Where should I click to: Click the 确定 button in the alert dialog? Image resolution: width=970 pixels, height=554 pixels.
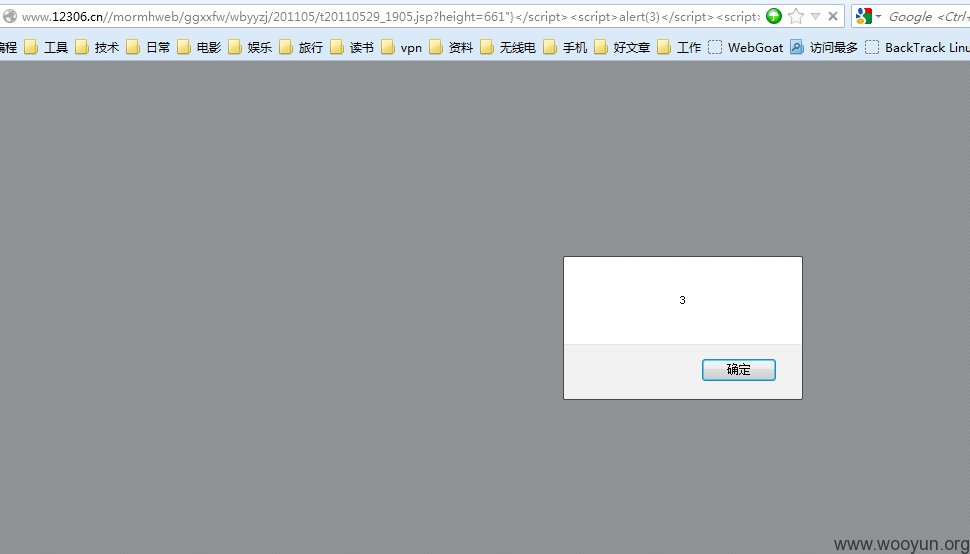[739, 370]
